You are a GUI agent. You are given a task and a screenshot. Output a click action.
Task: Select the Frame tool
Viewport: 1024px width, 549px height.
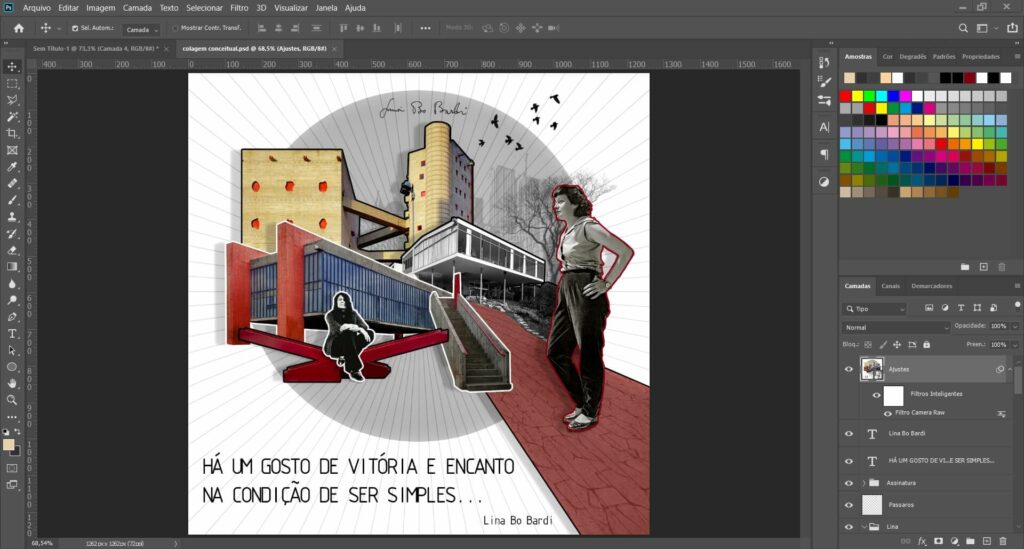tap(12, 150)
